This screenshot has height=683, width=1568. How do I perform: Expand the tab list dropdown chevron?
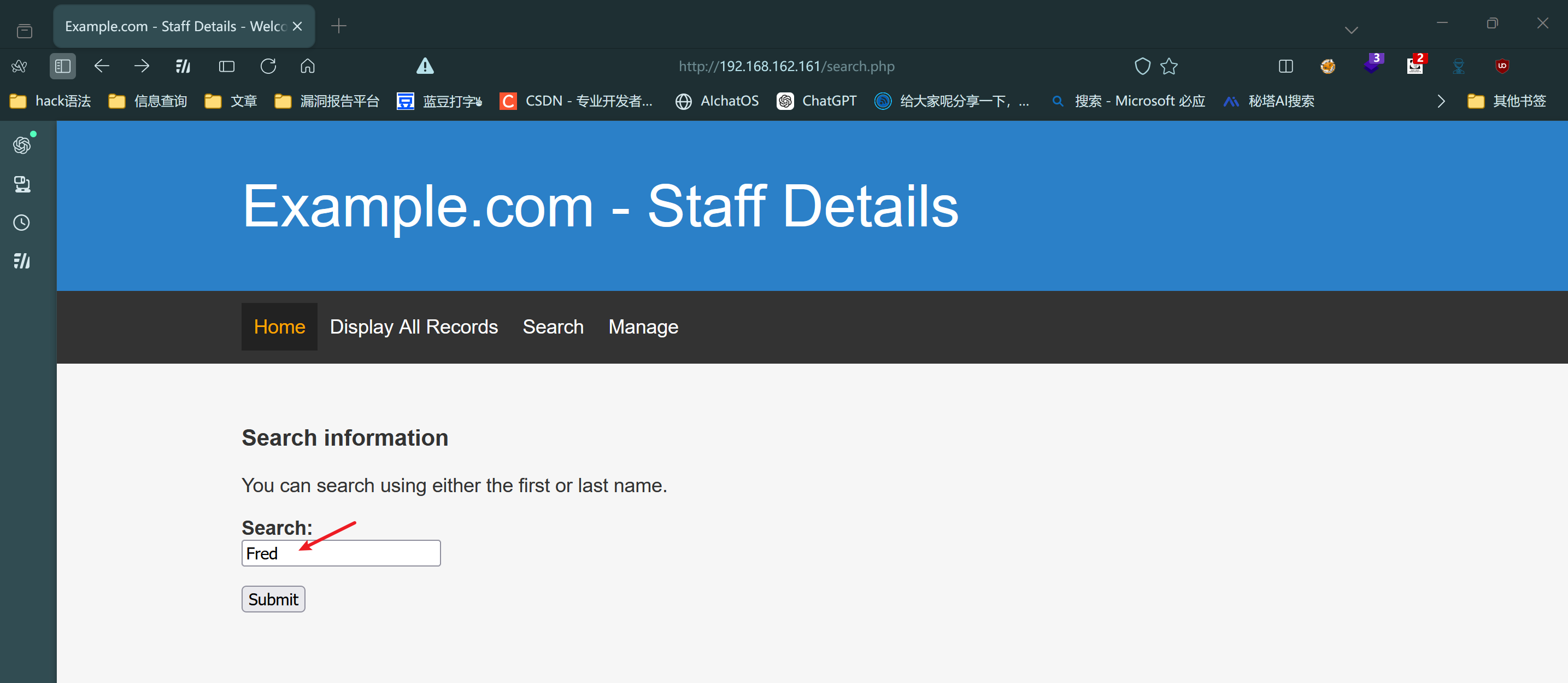point(1350,30)
